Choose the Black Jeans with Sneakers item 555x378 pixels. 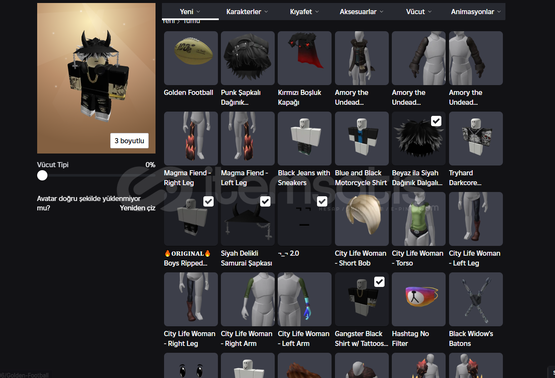click(x=304, y=138)
